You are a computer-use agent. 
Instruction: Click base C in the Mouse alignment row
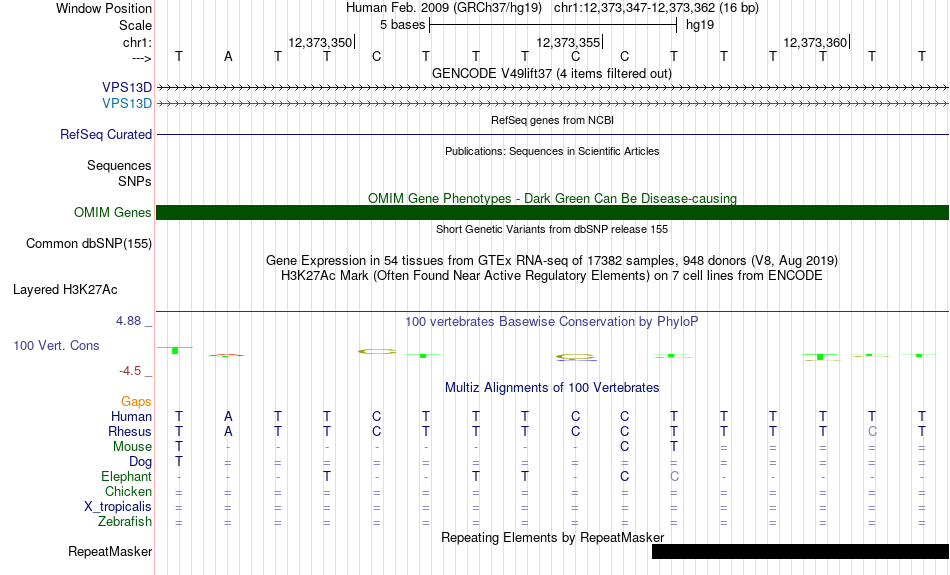tap(625, 447)
